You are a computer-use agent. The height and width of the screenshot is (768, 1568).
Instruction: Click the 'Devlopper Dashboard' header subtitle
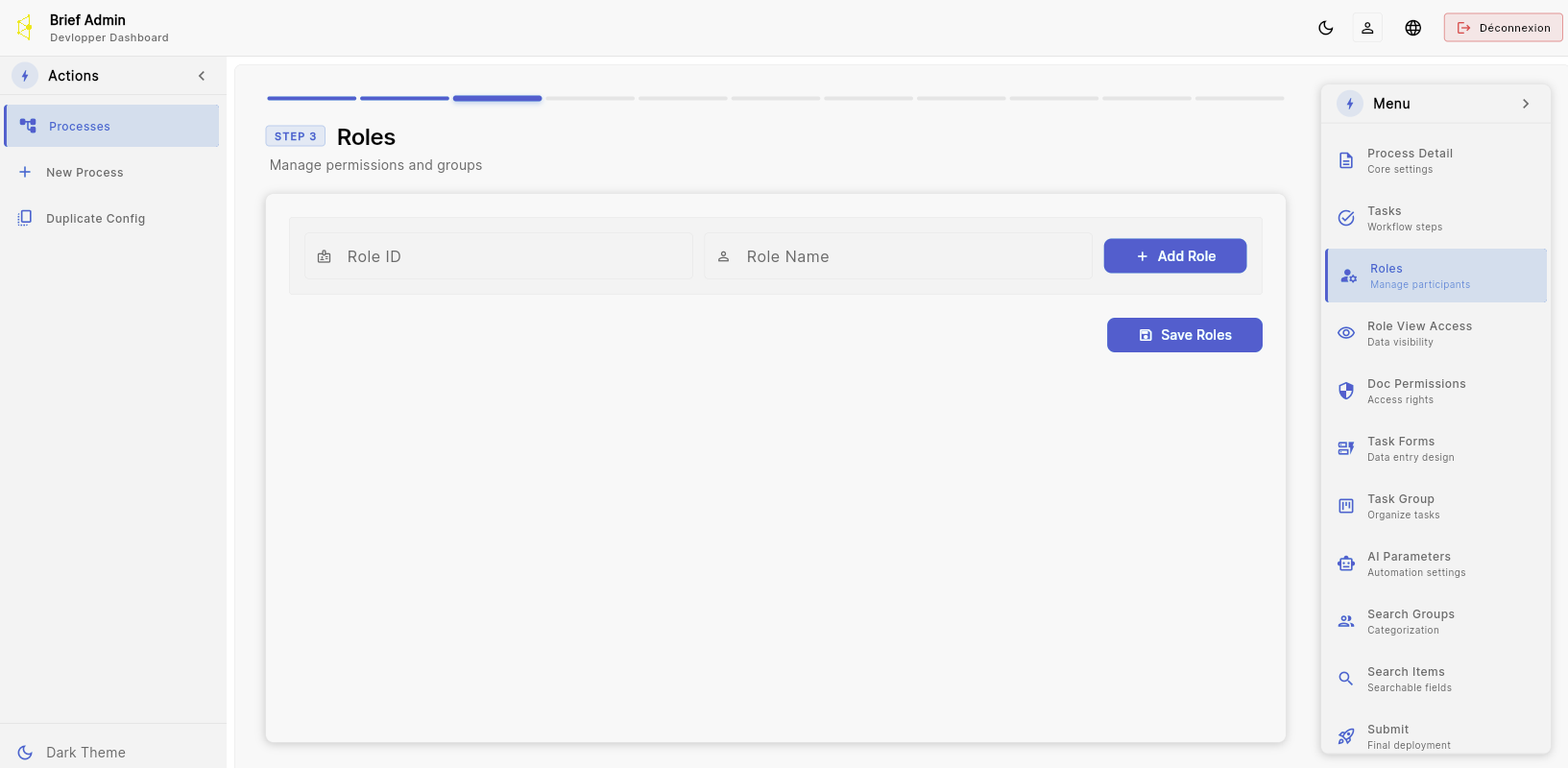(x=109, y=38)
